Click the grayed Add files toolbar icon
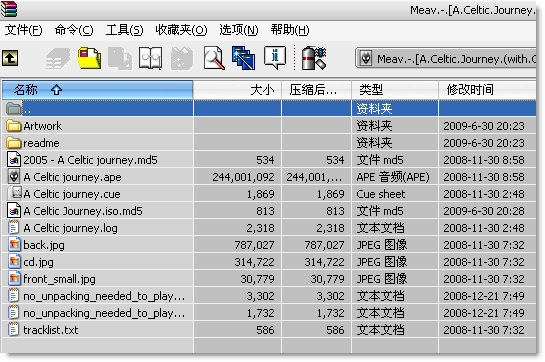 [58, 58]
